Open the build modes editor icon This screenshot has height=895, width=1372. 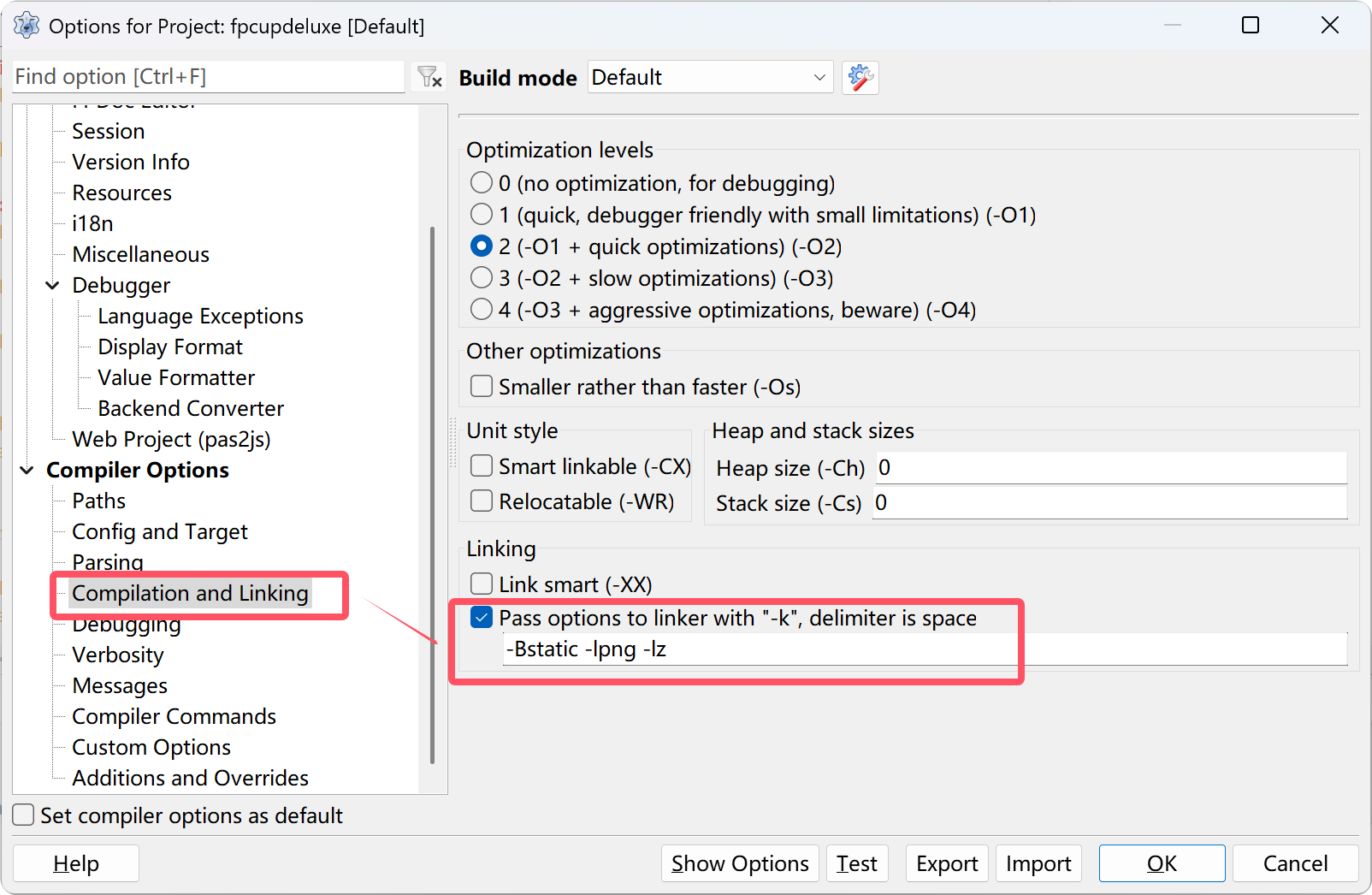(x=860, y=78)
